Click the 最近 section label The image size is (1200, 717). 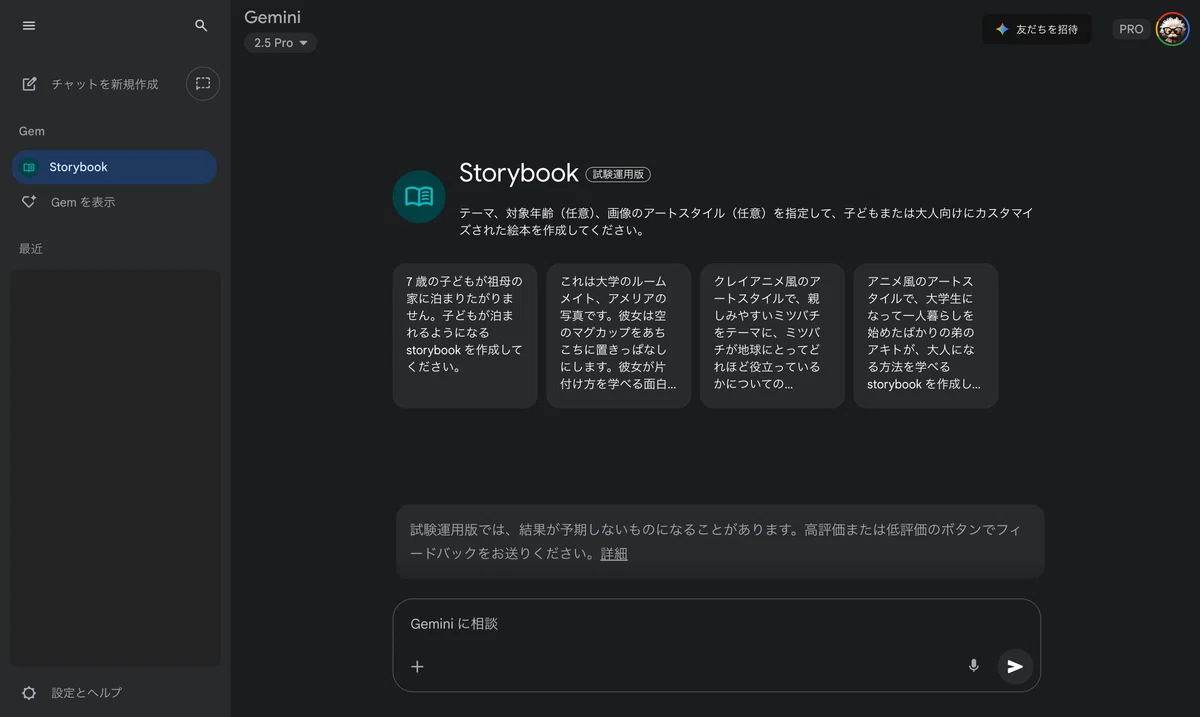(x=31, y=249)
